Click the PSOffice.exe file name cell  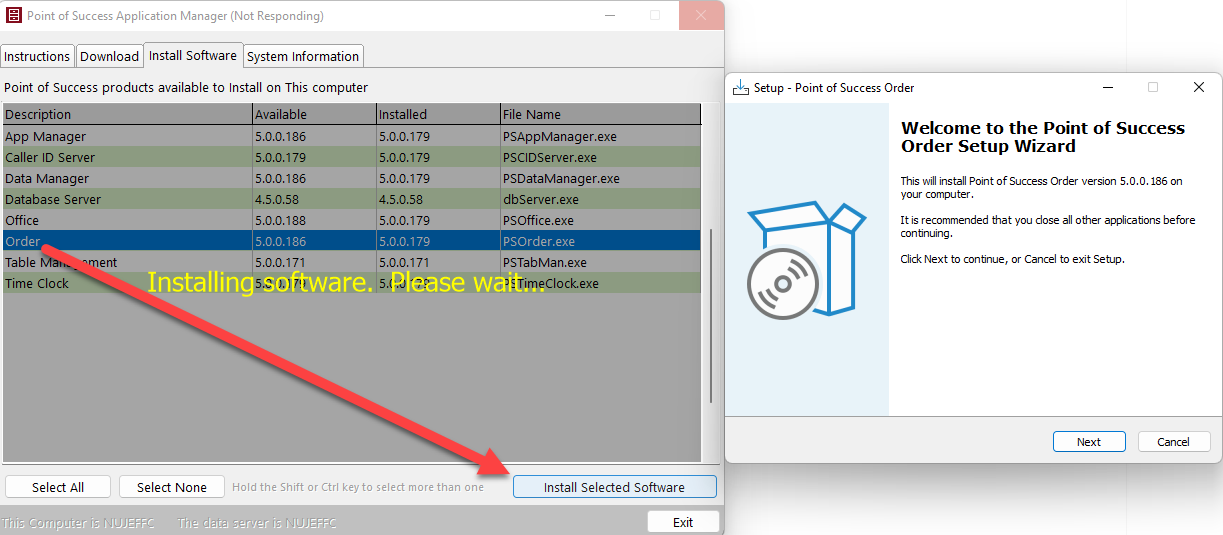[x=601, y=220]
